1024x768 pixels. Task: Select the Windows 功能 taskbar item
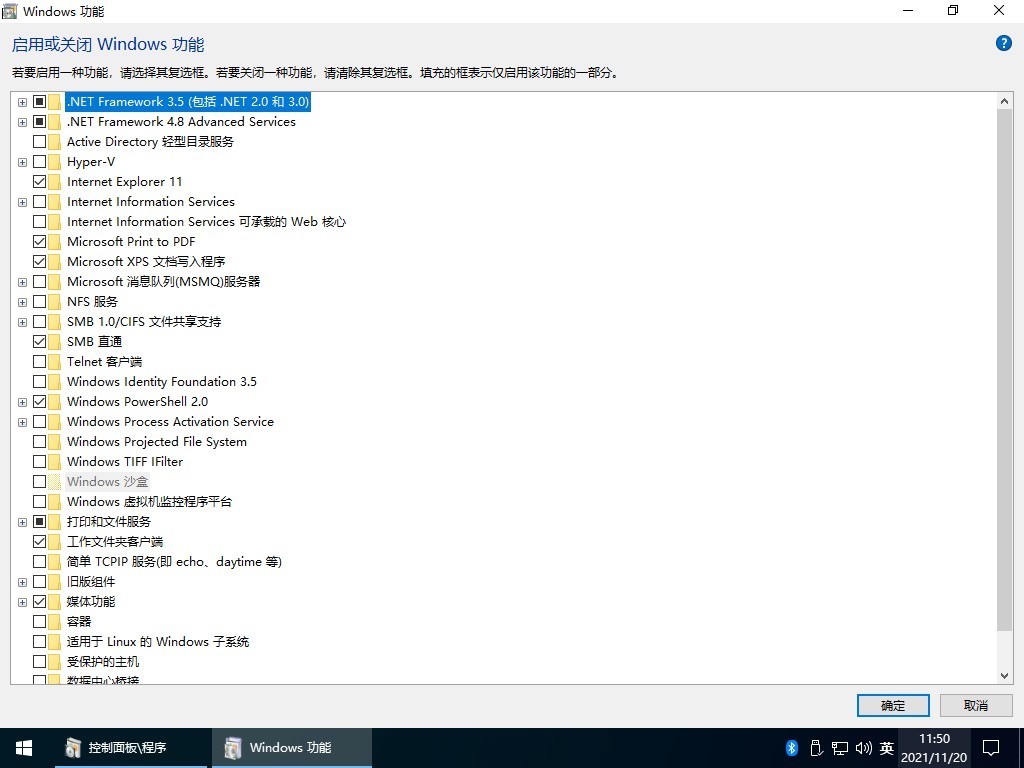point(290,747)
